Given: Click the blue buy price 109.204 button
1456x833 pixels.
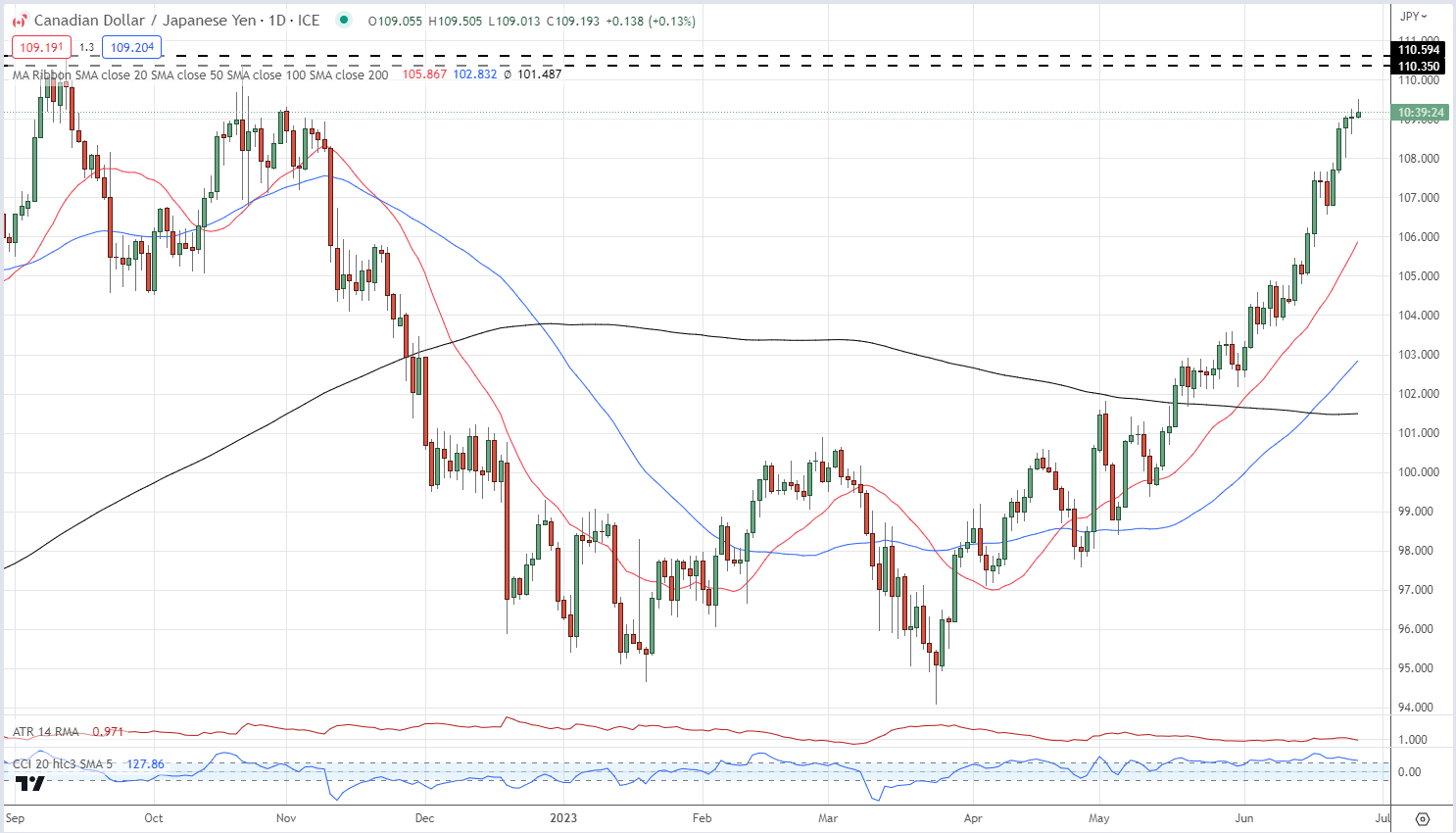Looking at the screenshot, I should (132, 47).
